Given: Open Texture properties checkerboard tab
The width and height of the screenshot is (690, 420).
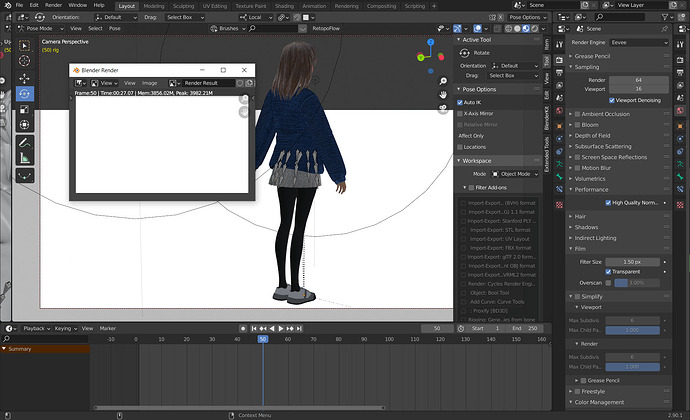Looking at the screenshot, I should point(559,205).
